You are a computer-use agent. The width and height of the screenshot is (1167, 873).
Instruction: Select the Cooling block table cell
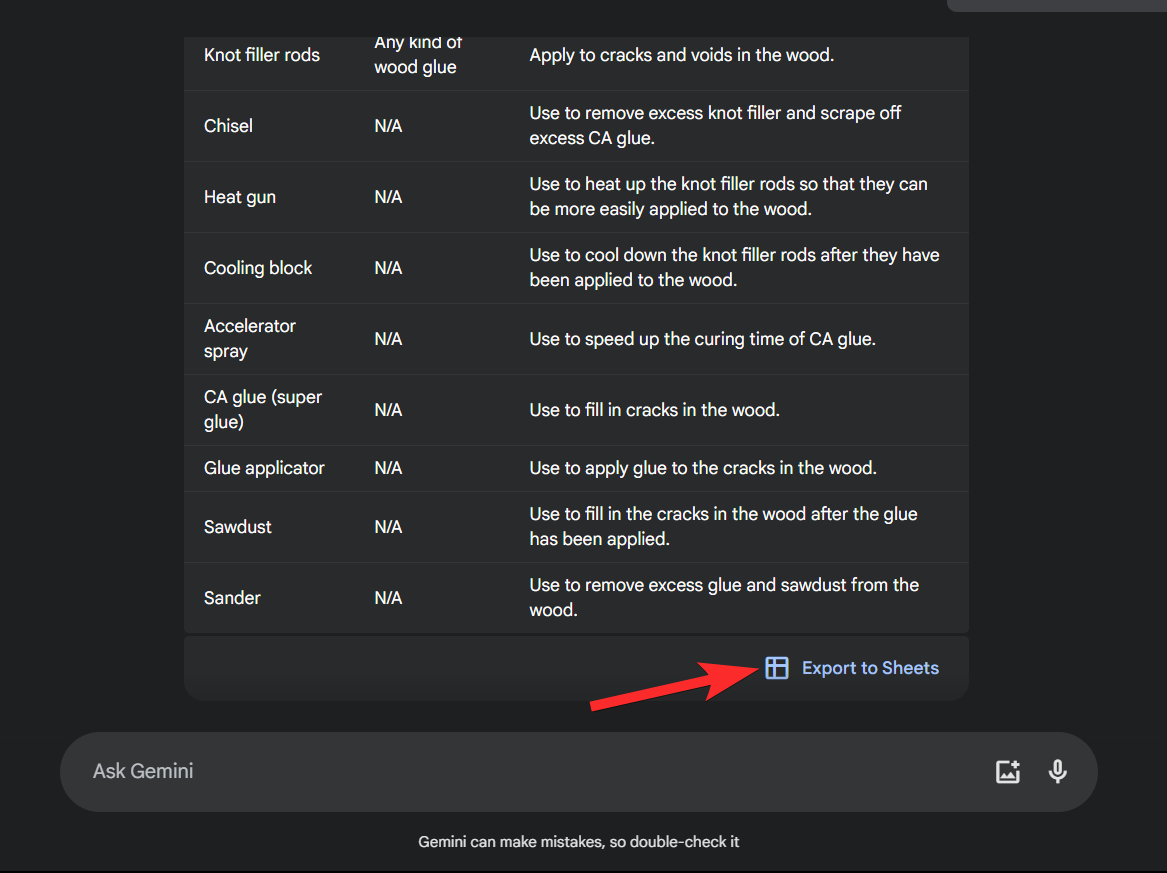[x=258, y=268]
